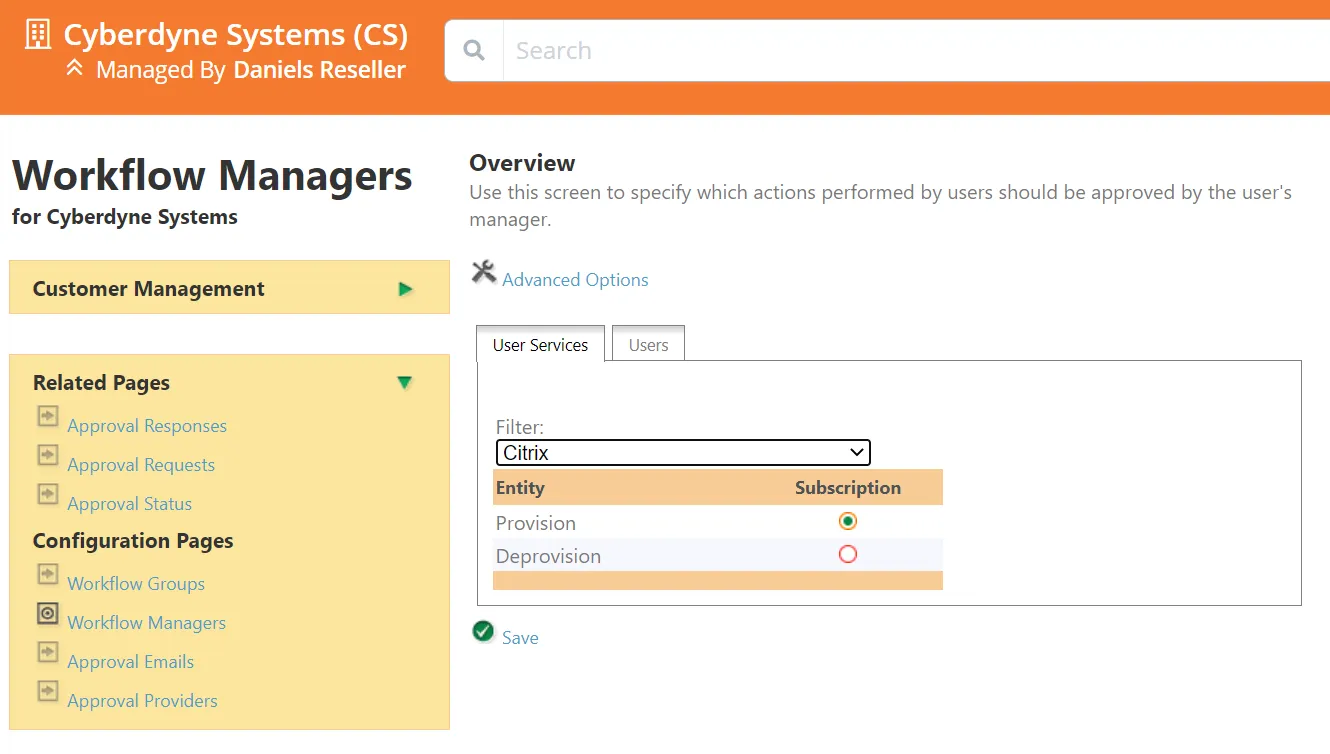
Task: Open the Approval Requests page link
Action: (141, 465)
